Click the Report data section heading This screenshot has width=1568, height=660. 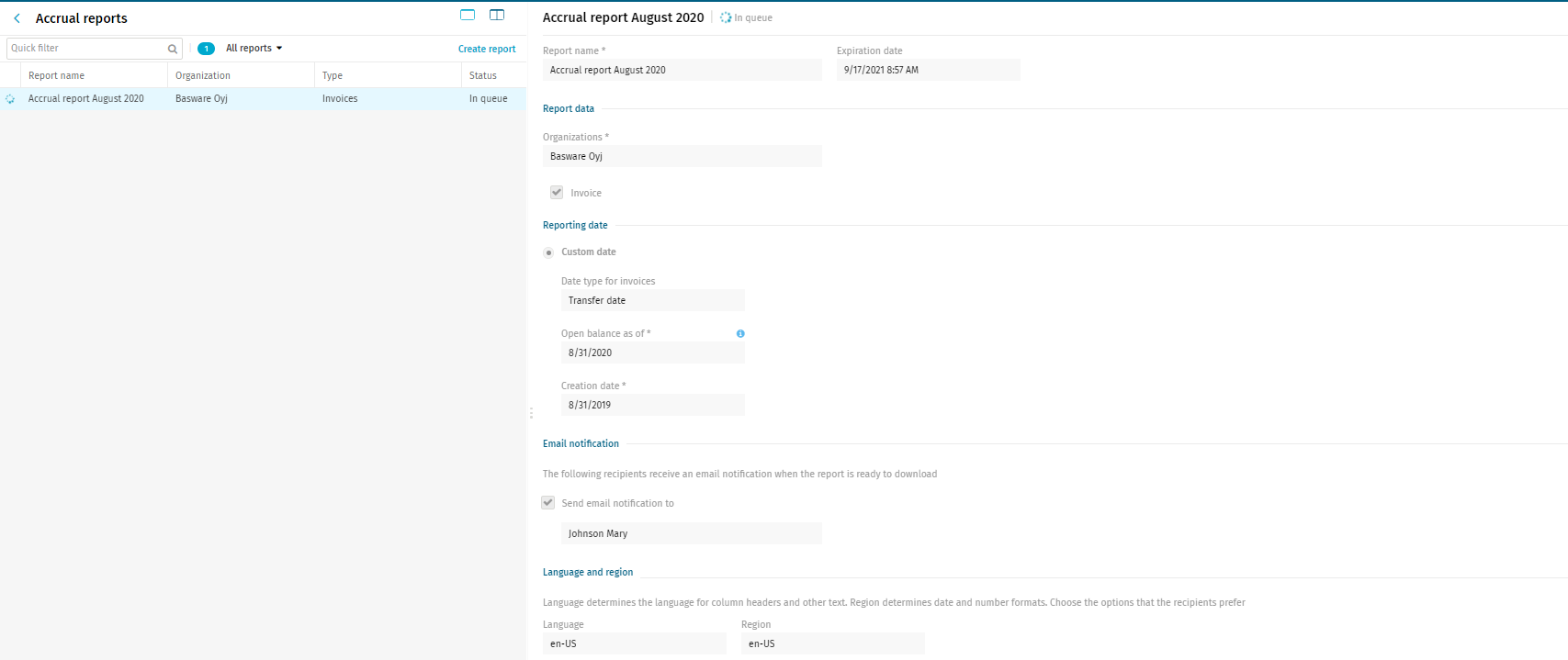[x=569, y=109]
